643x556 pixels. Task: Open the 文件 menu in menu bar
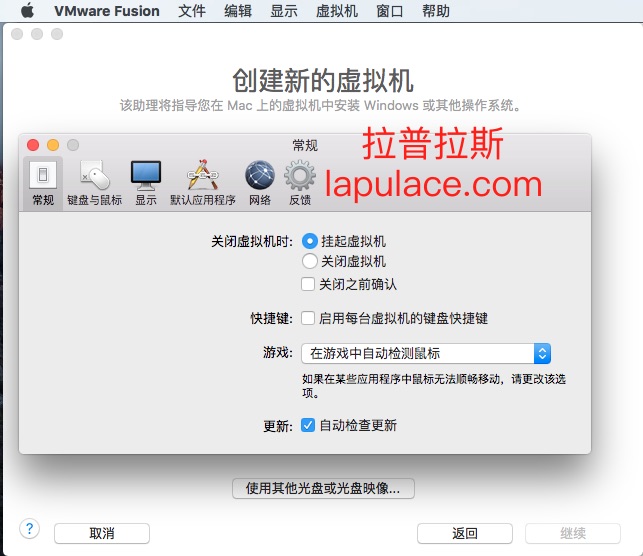tap(192, 11)
